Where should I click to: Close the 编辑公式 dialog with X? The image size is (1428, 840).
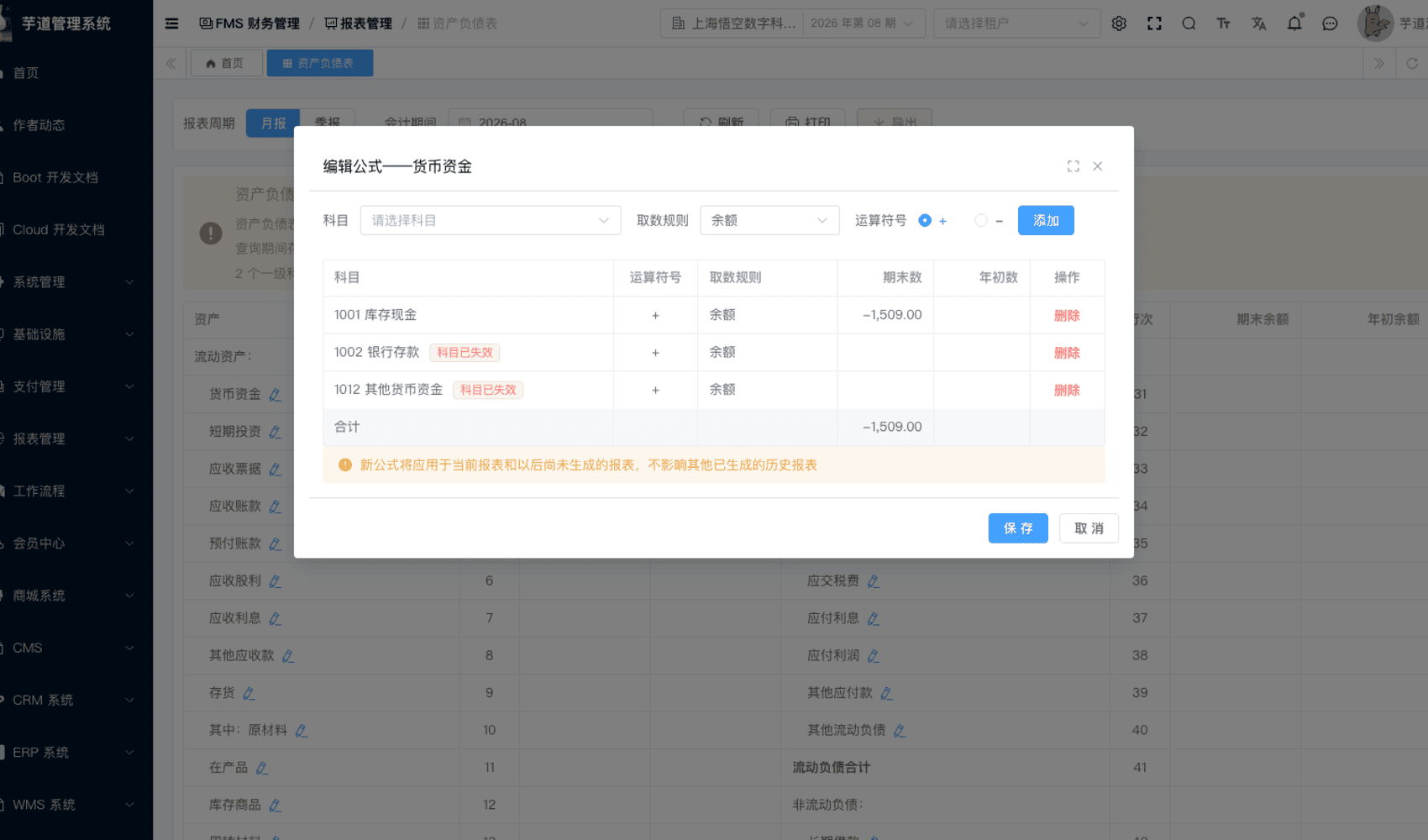coord(1097,166)
